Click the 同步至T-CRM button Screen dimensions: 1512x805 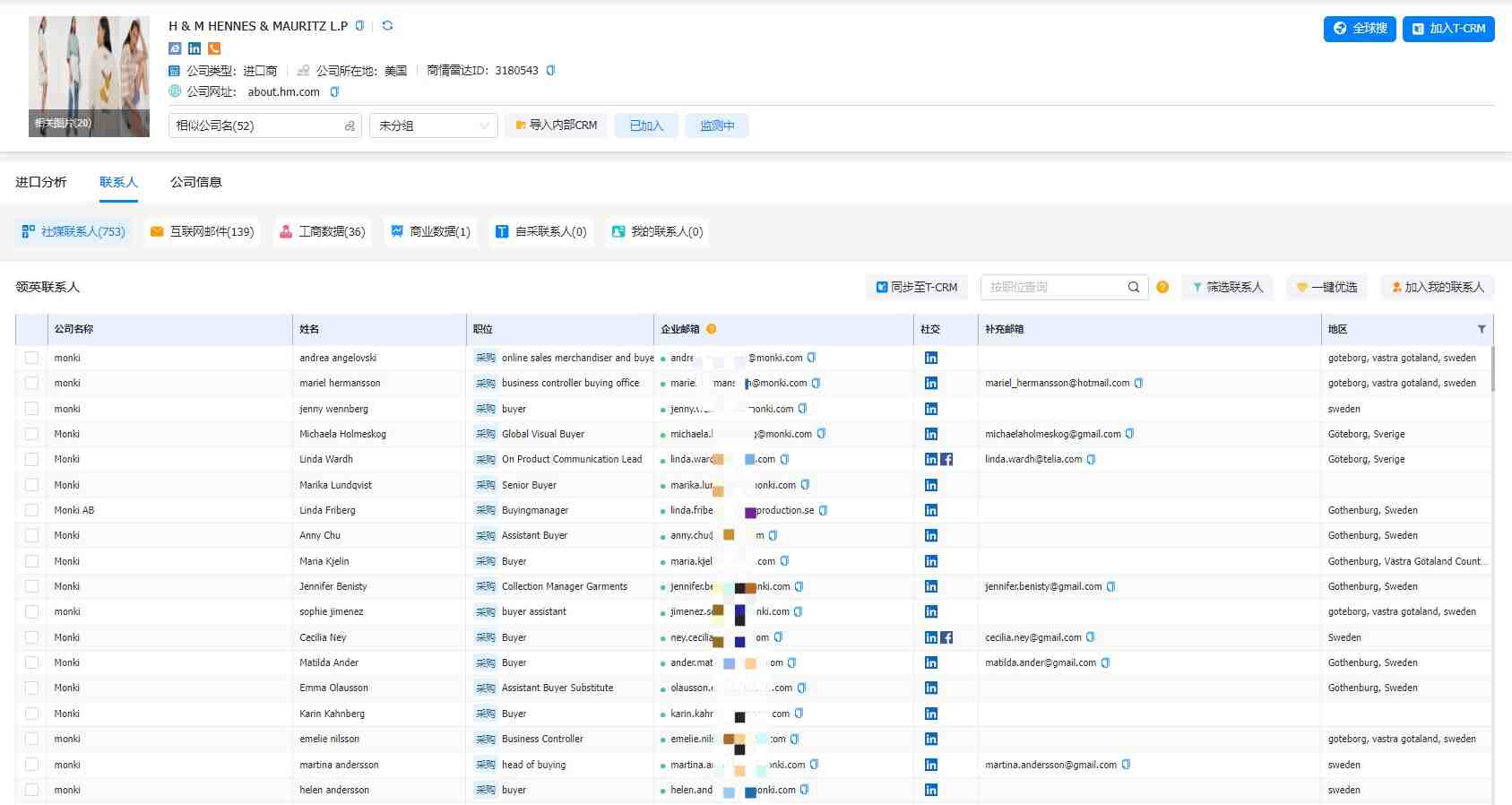click(x=917, y=287)
